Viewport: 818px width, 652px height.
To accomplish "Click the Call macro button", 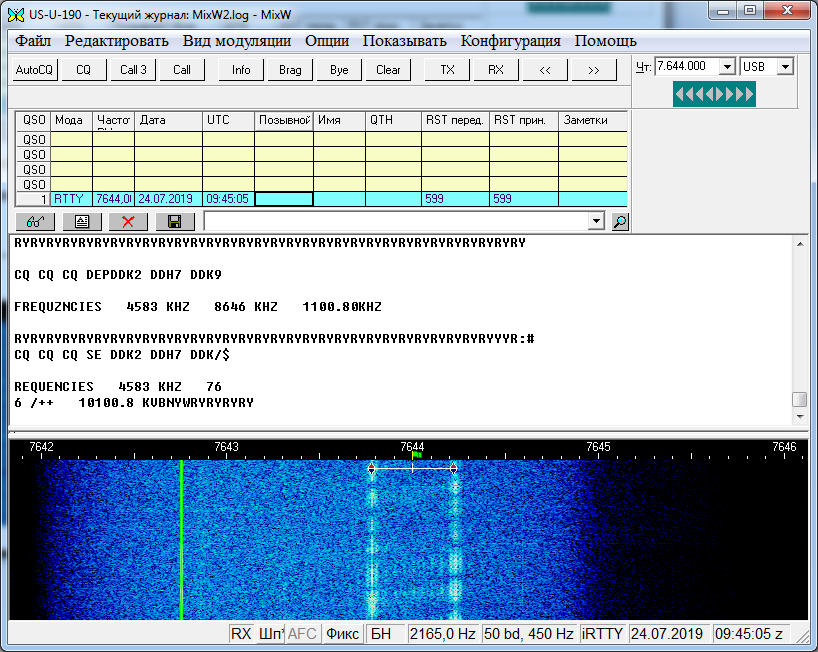I will pos(182,70).
